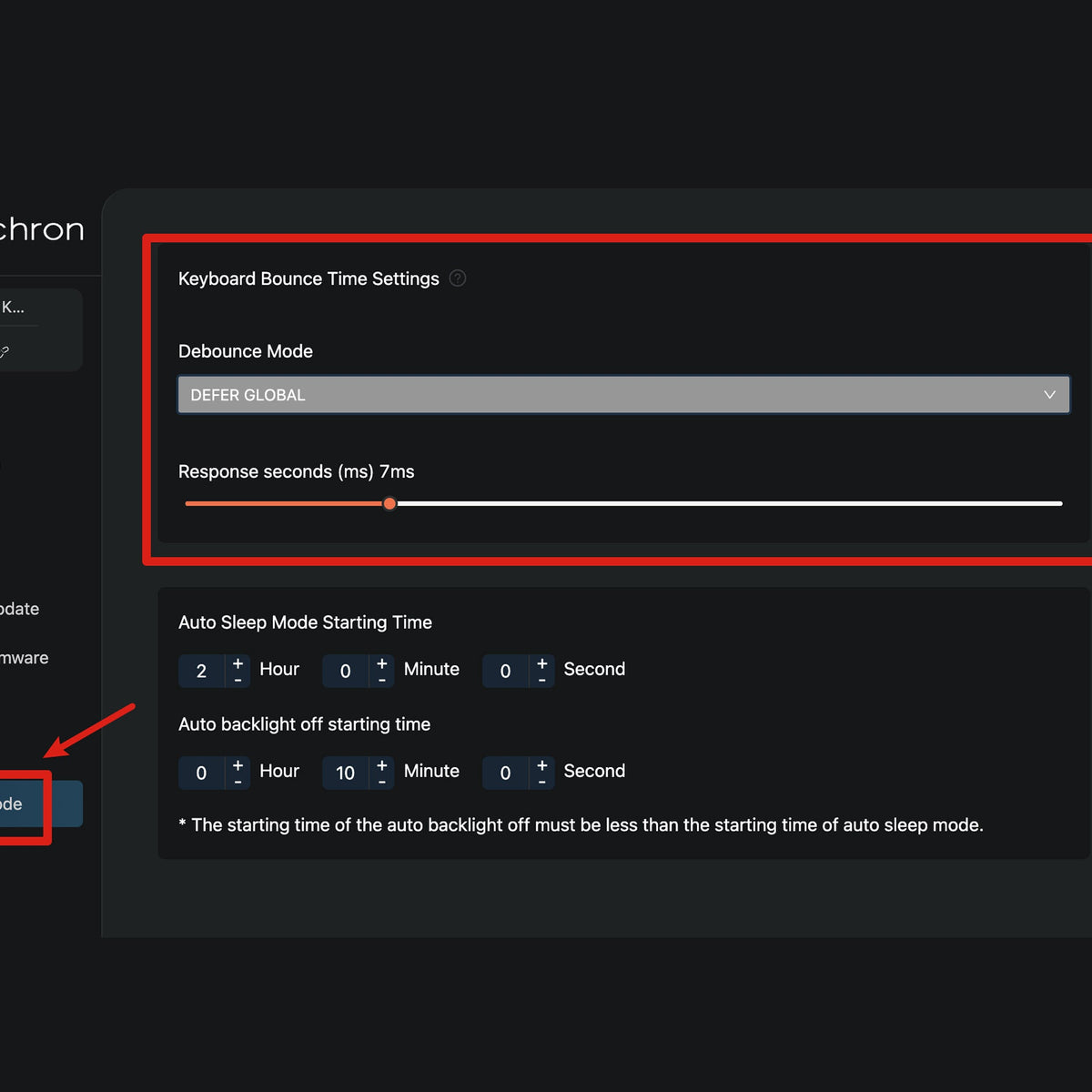
Task: Increase the Auto Sleep Minute value
Action: (x=381, y=662)
